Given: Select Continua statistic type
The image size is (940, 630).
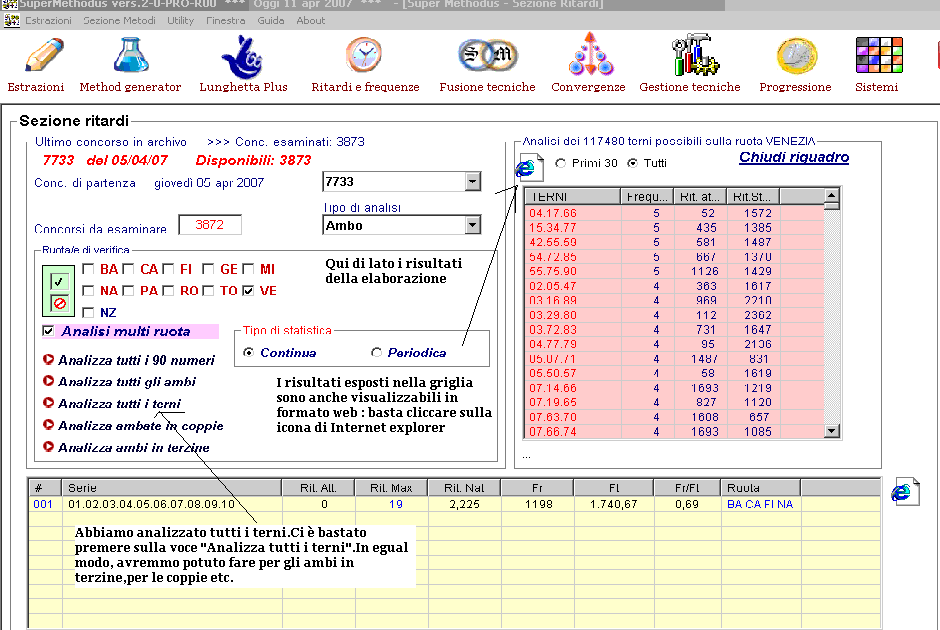Looking at the screenshot, I should click(x=248, y=352).
